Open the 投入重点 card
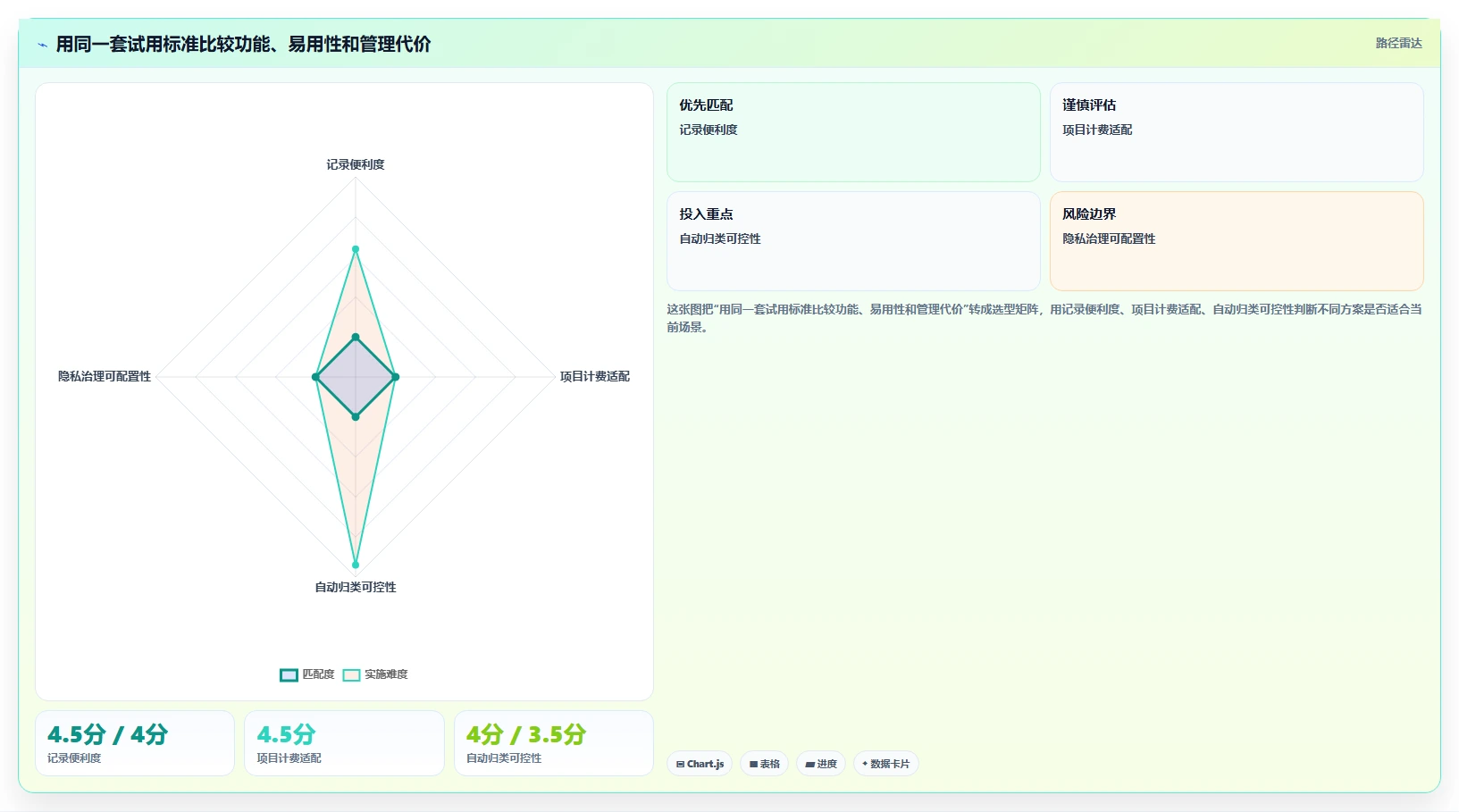1459x812 pixels. [853, 241]
